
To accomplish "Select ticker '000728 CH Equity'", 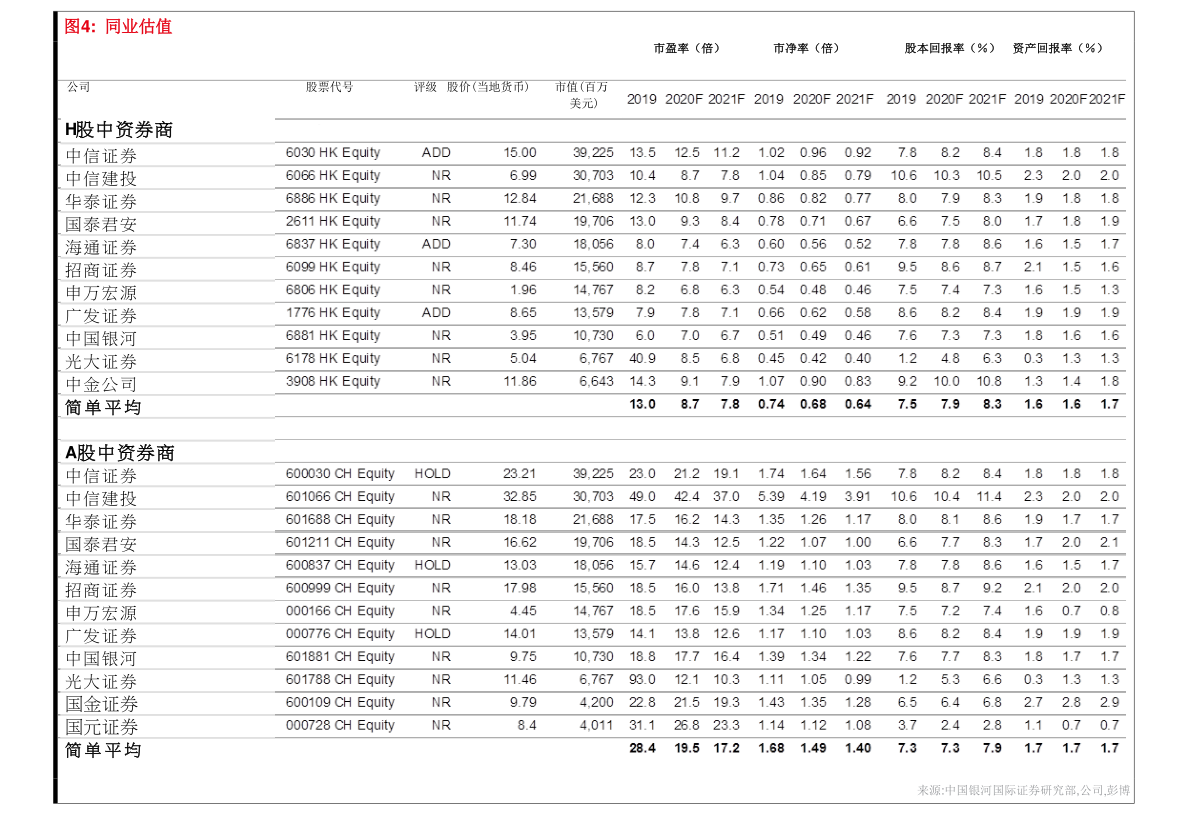I will tap(340, 725).
